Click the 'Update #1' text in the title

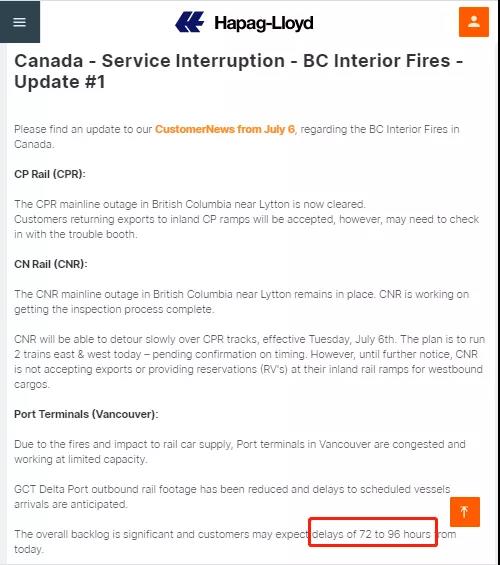pos(60,82)
